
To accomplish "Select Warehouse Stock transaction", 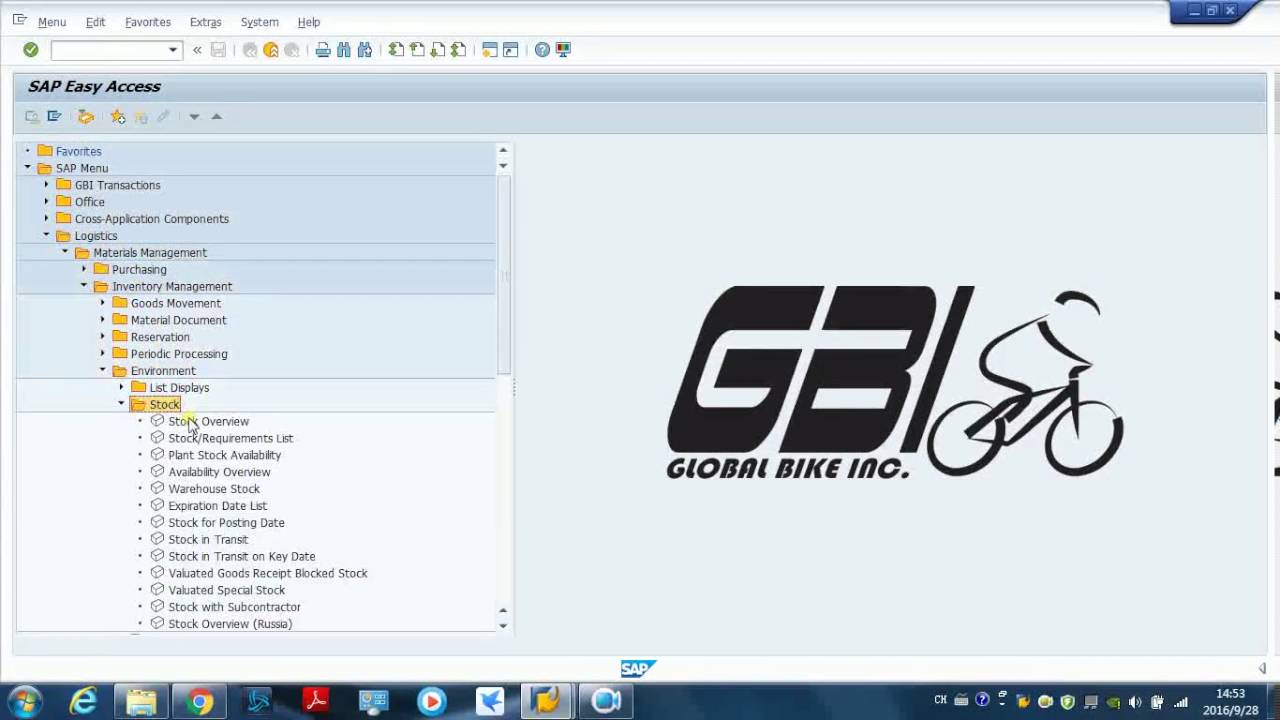I will pyautogui.click(x=214, y=489).
